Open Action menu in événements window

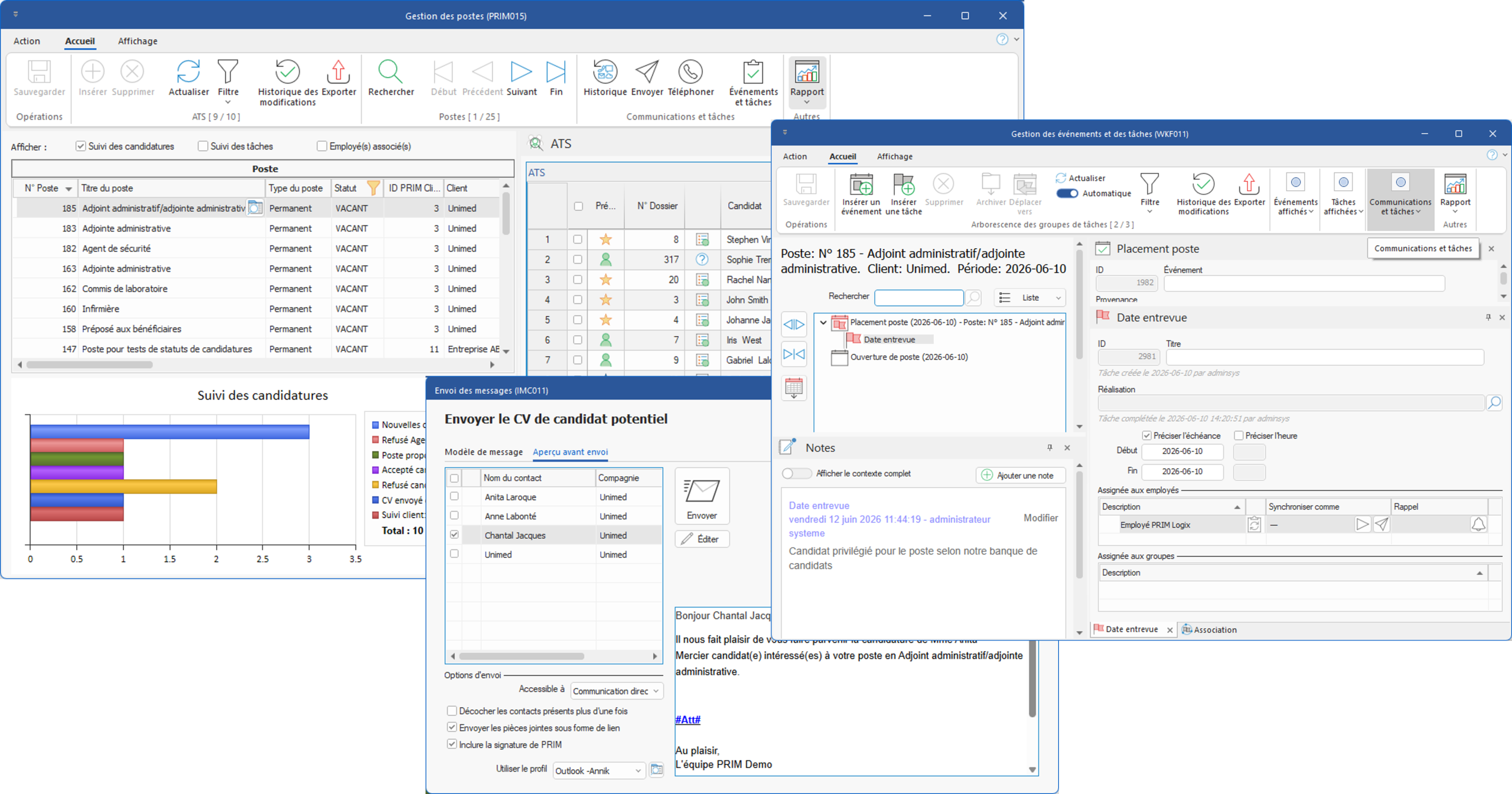click(794, 157)
